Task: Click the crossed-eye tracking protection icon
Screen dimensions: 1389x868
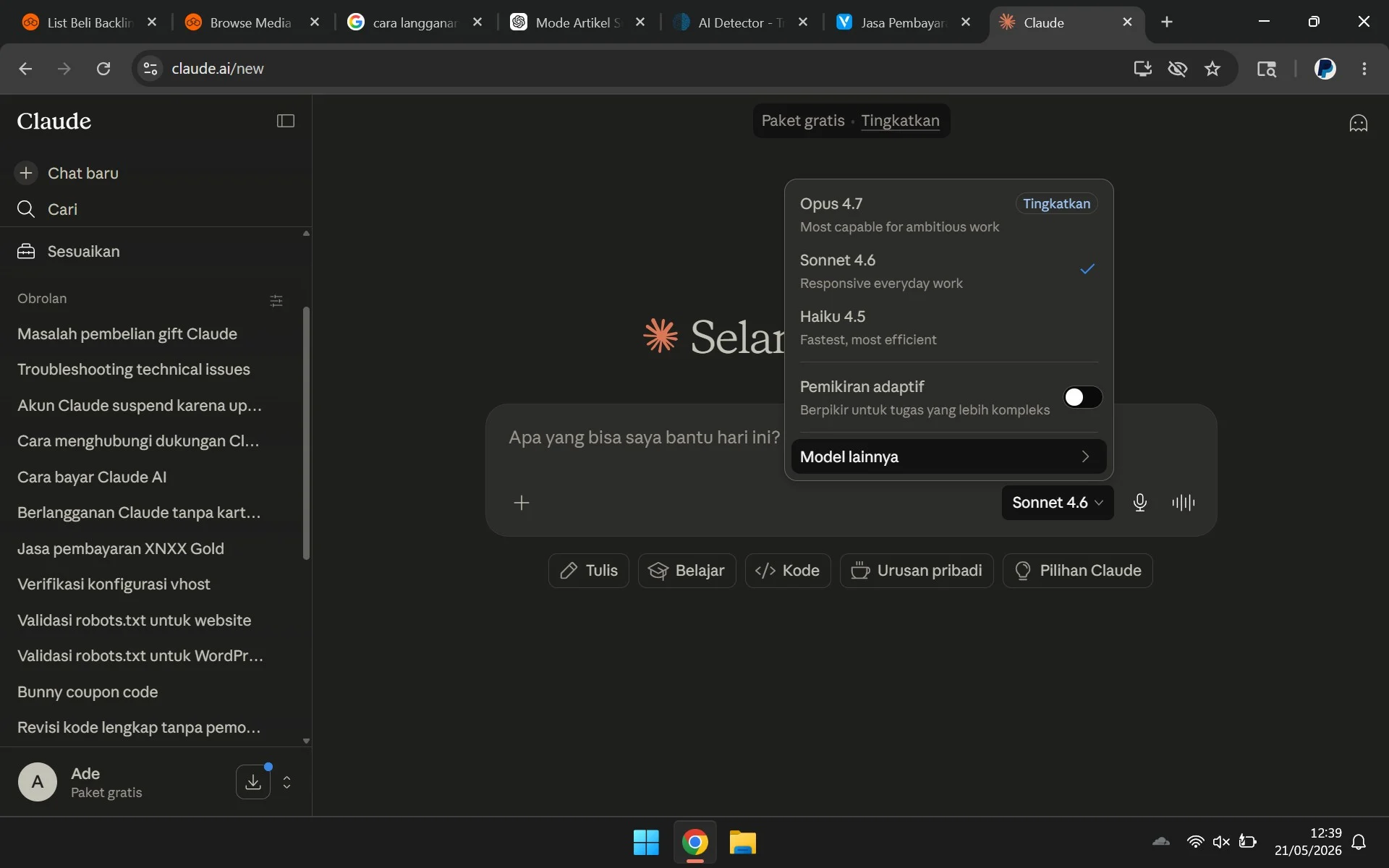Action: coord(1178,69)
